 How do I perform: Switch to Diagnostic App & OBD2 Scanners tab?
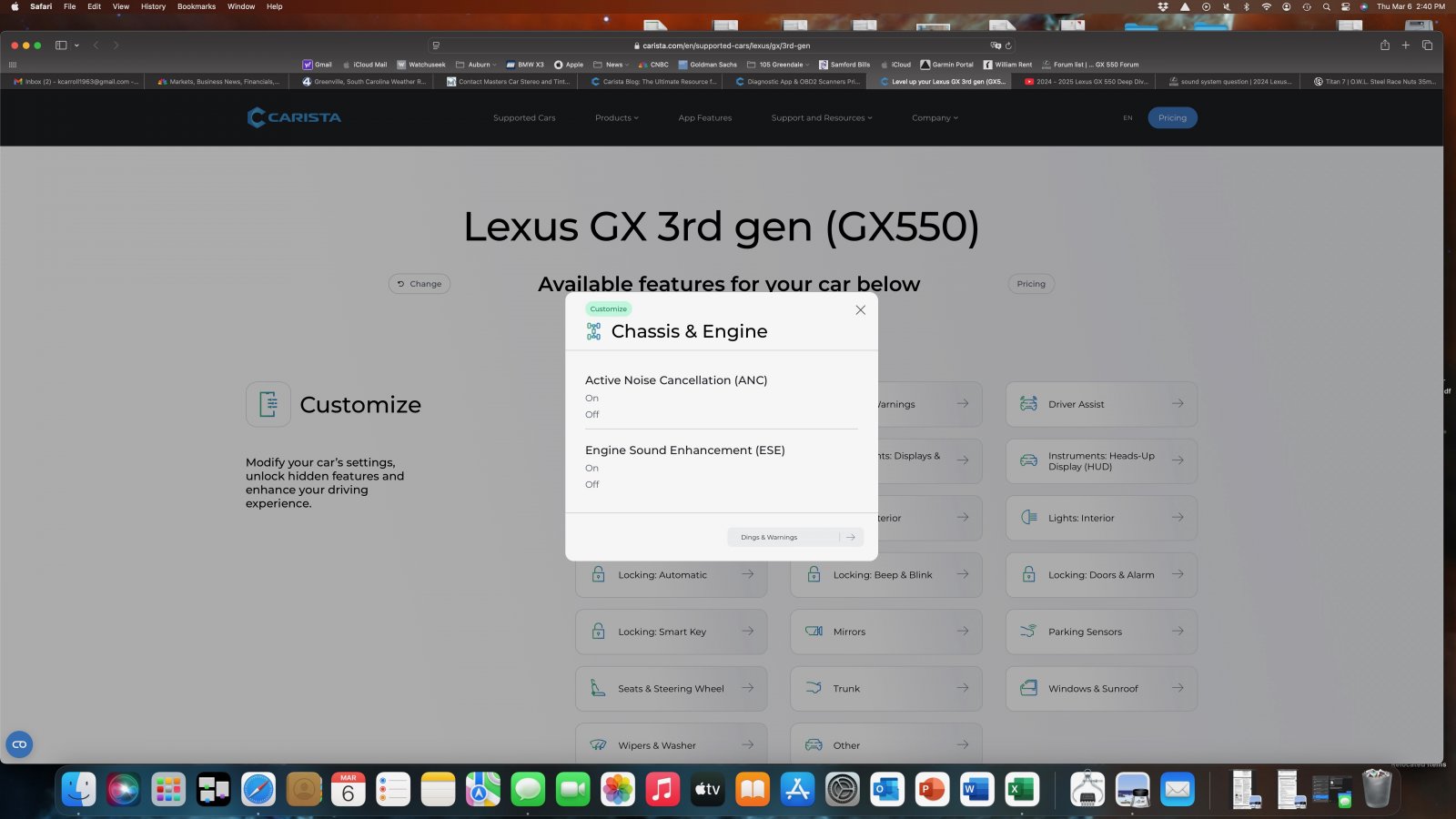point(798,82)
